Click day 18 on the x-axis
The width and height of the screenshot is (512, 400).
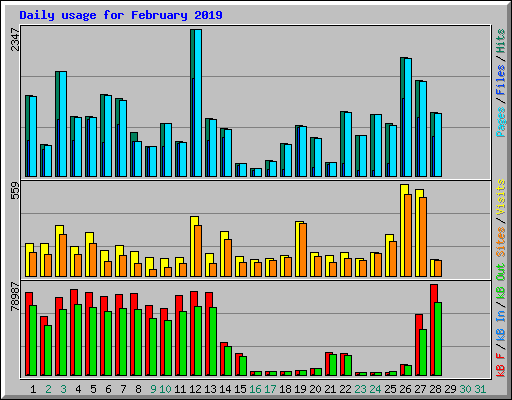point(285,389)
